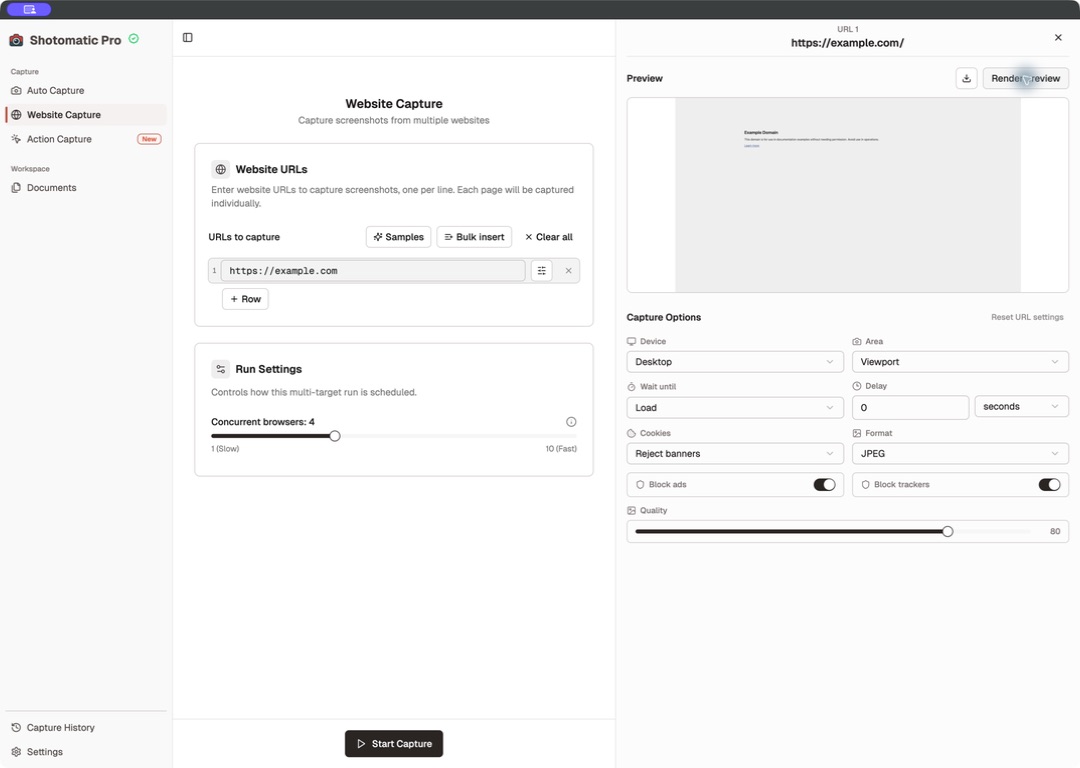Click Render preview button
Image resolution: width=1080 pixels, height=768 pixels.
pyautogui.click(x=1026, y=79)
